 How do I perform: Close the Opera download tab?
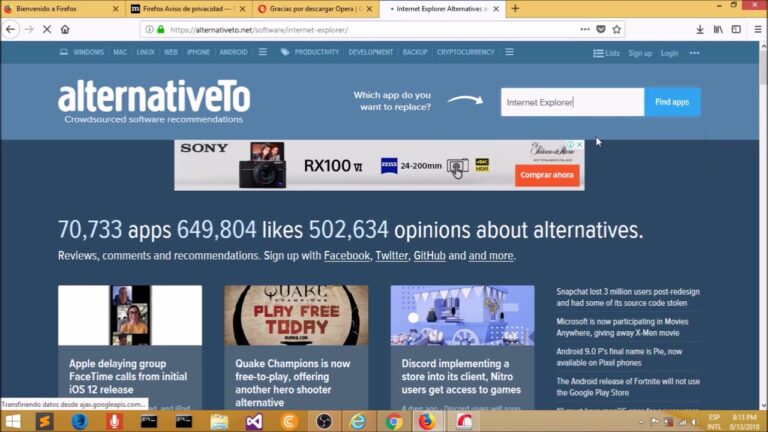pyautogui.click(x=369, y=9)
